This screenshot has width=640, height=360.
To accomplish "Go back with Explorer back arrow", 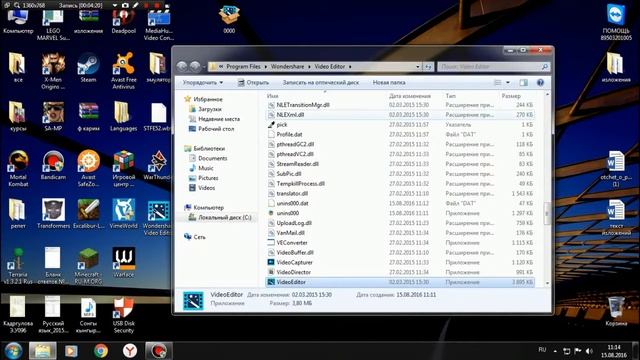I will point(182,66).
